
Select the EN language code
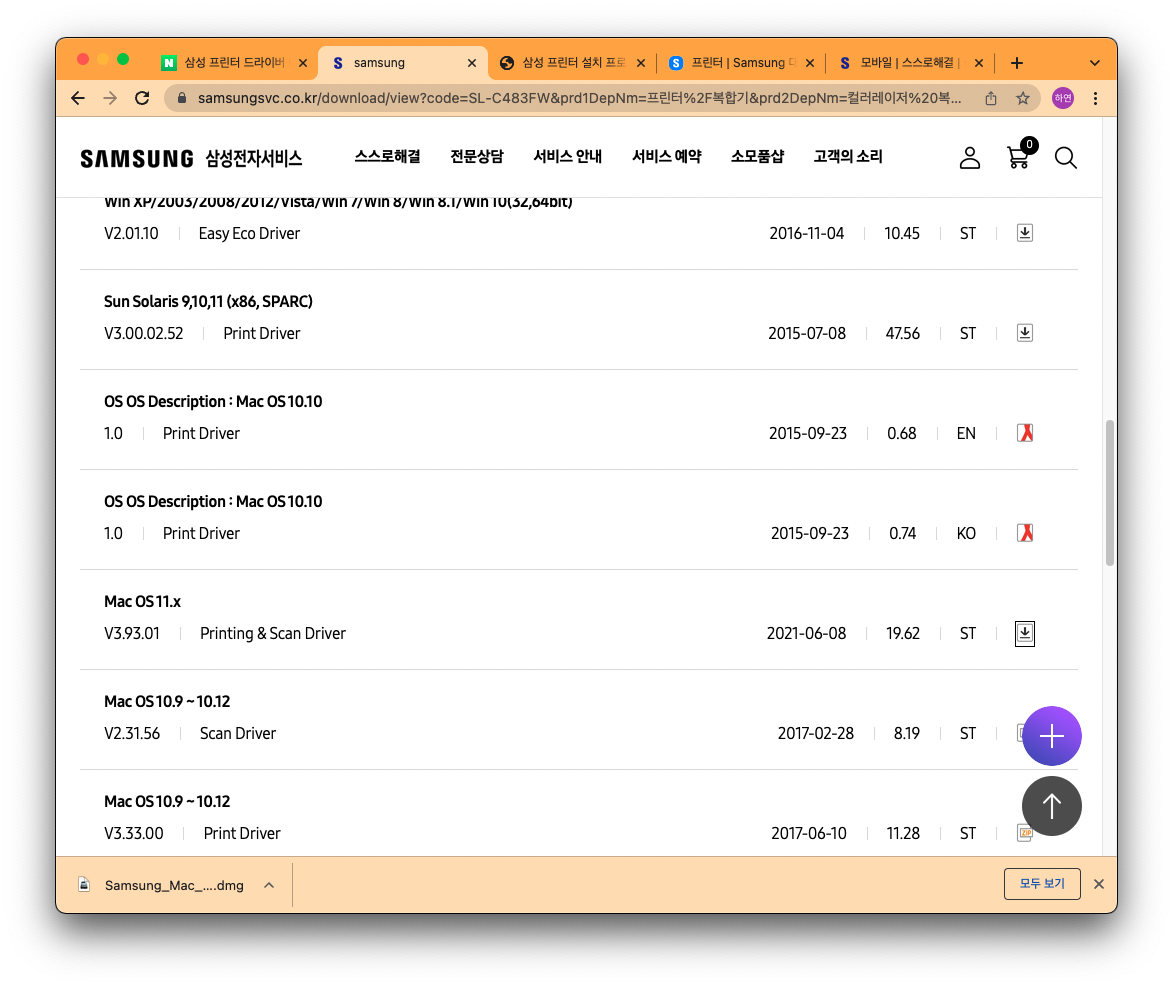click(x=966, y=433)
